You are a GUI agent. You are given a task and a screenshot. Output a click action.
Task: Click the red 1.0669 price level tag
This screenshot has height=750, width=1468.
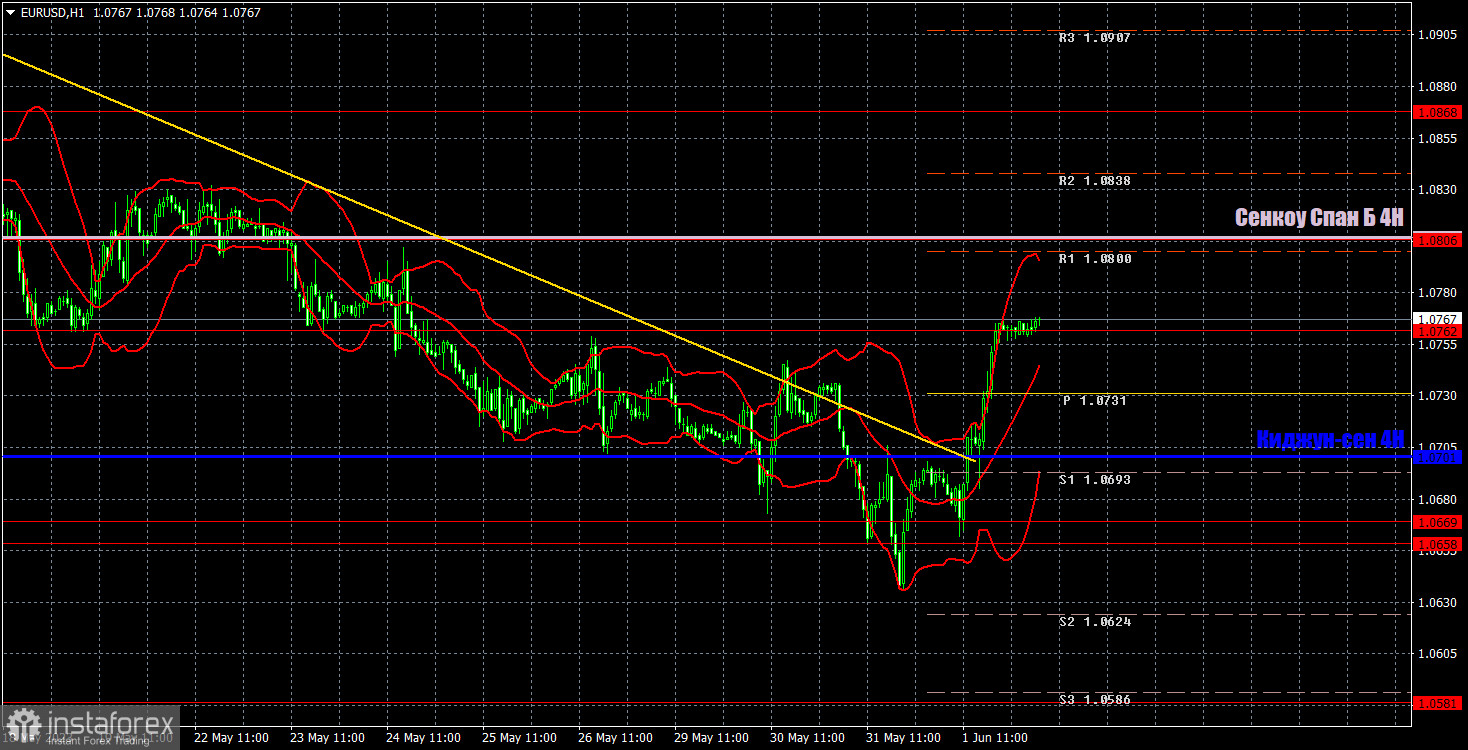[x=1438, y=522]
